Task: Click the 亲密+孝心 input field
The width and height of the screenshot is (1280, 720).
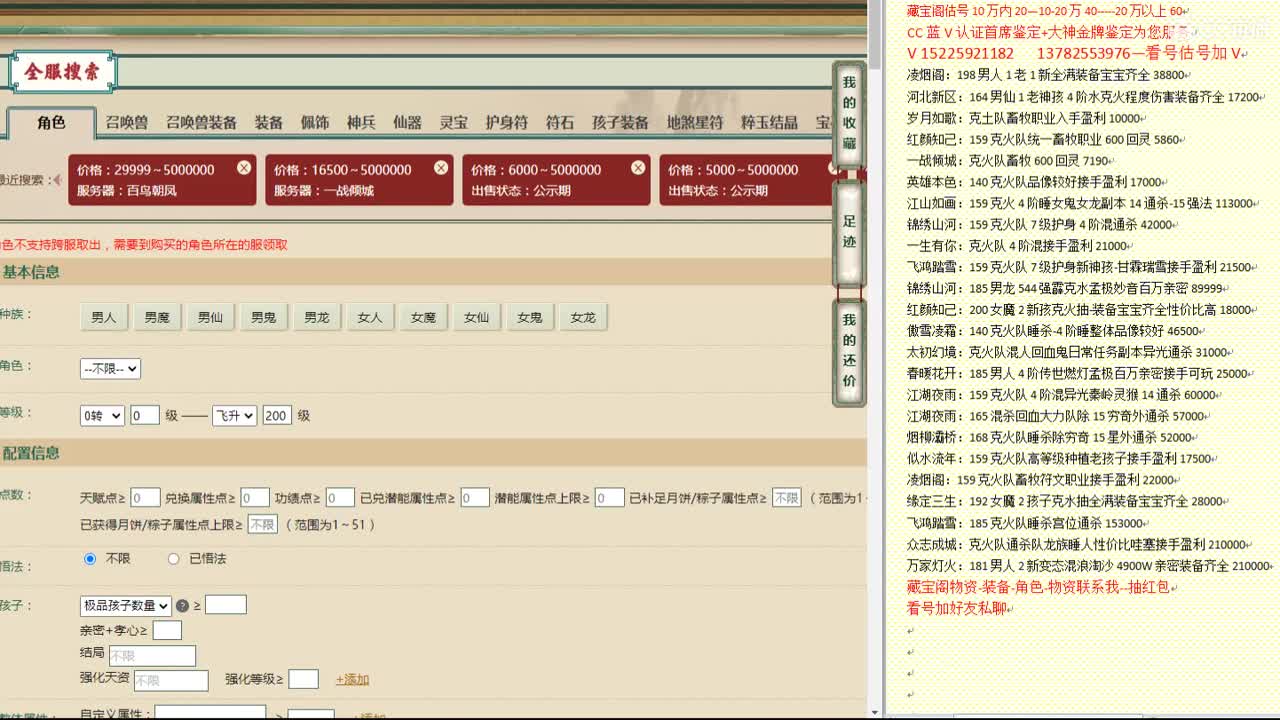Action: tap(167, 630)
